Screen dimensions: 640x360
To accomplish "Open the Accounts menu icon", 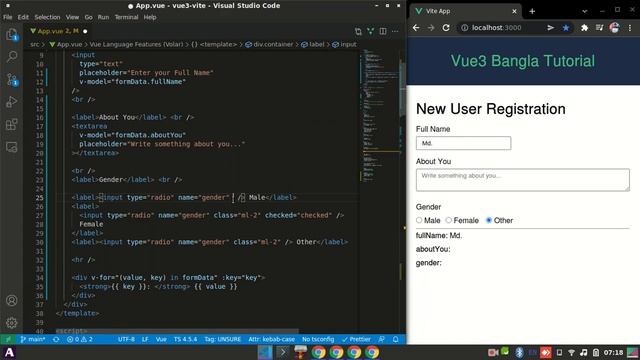I will click(x=12, y=300).
